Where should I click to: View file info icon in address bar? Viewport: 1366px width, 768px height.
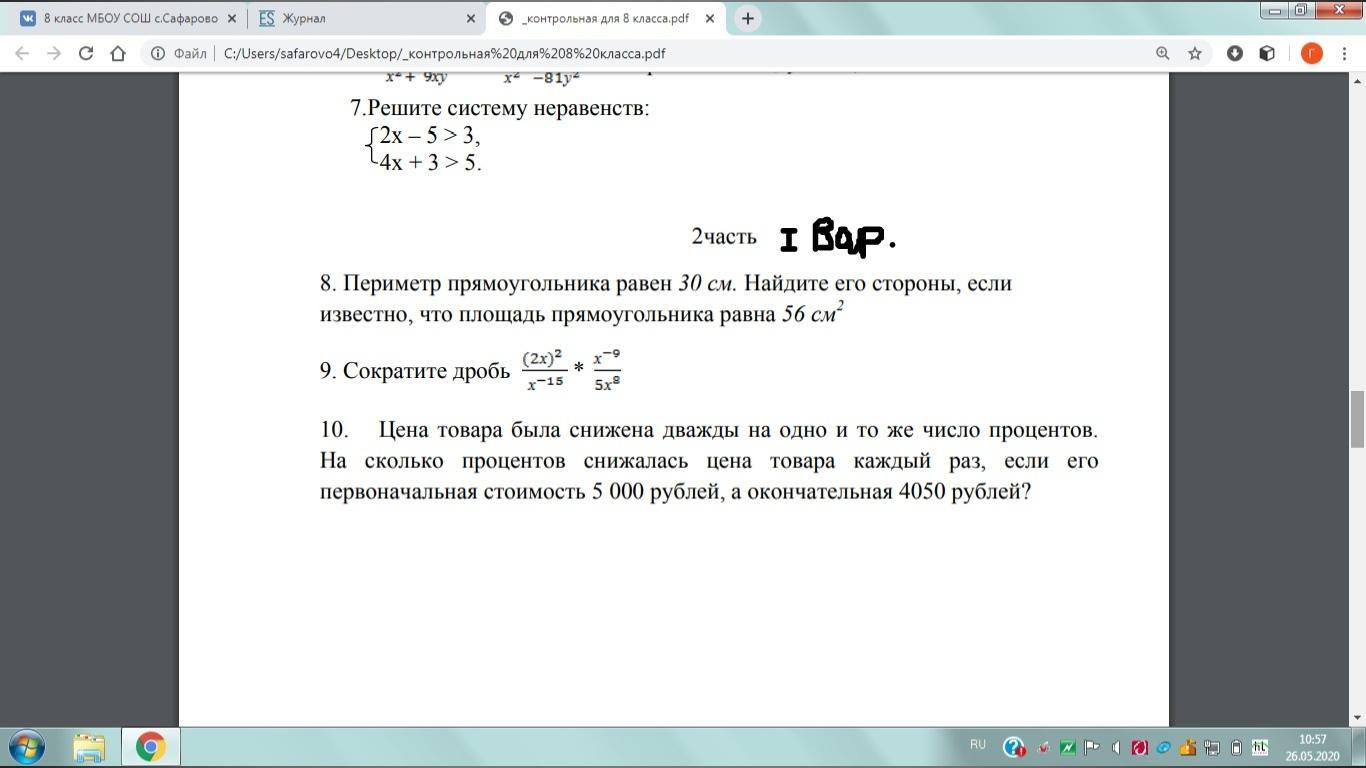[x=158, y=54]
